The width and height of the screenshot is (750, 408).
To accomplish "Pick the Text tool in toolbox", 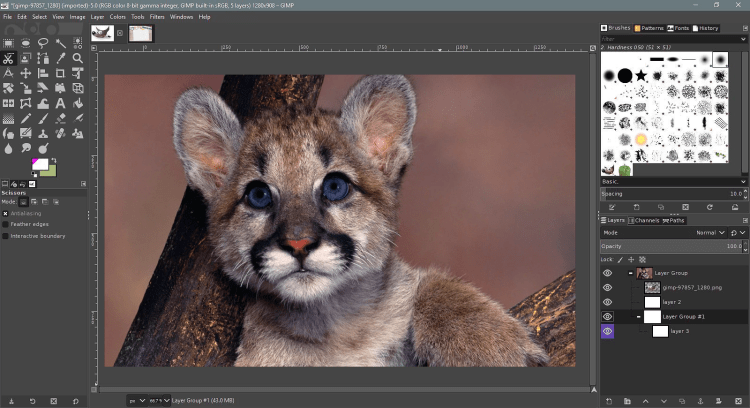I will coord(61,102).
